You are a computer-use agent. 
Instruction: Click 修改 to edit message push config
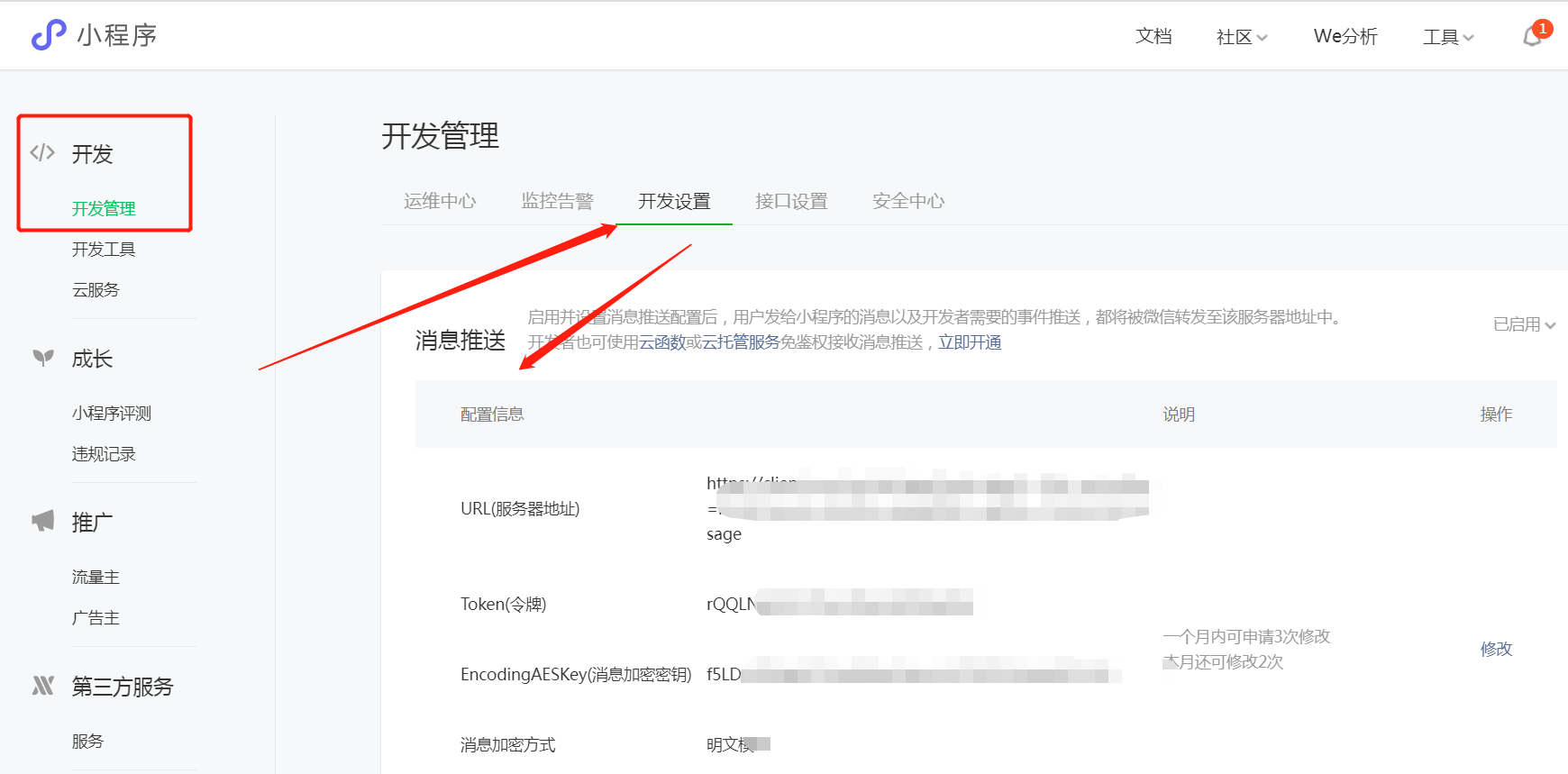click(x=1496, y=649)
